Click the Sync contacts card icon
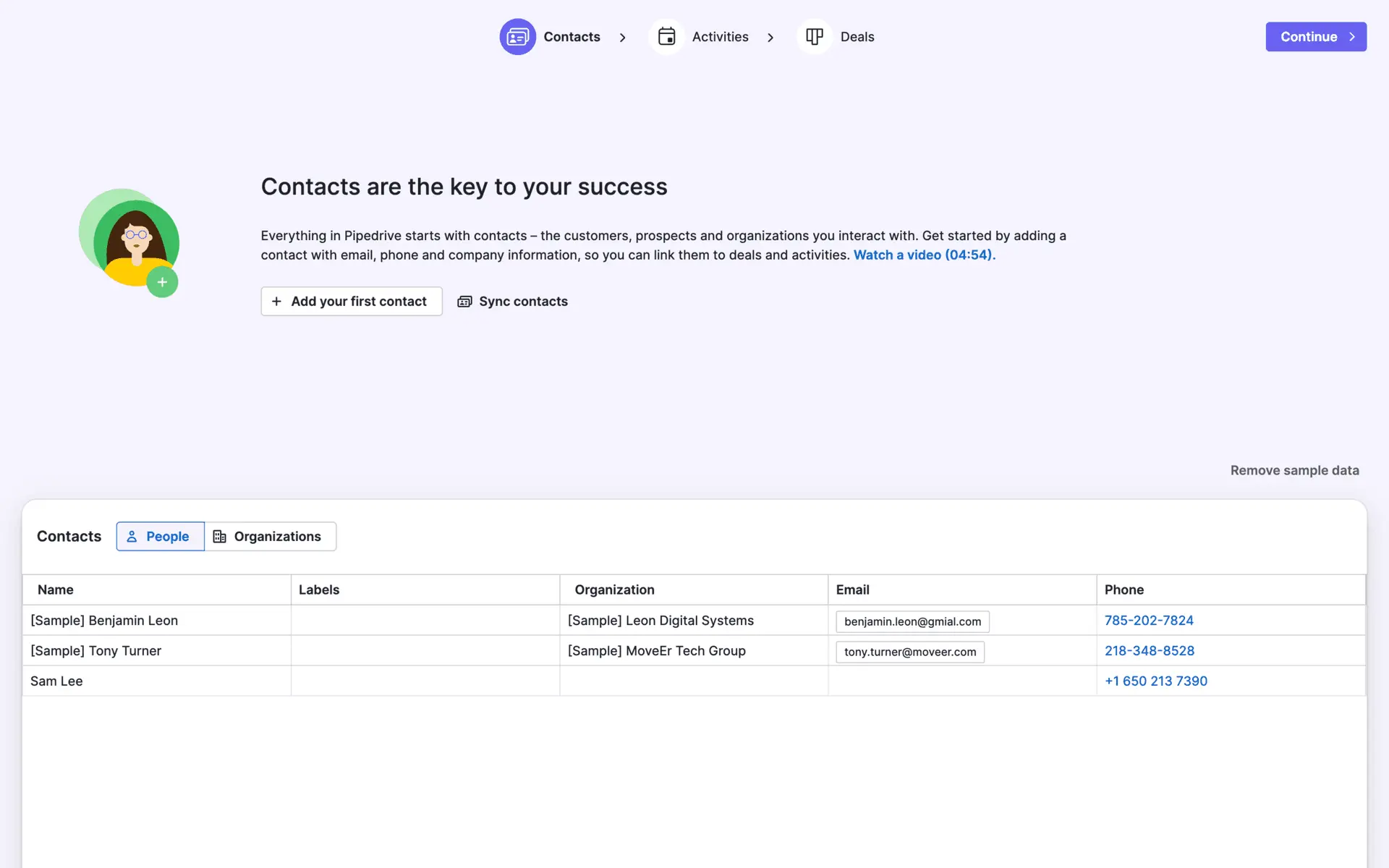 464,302
